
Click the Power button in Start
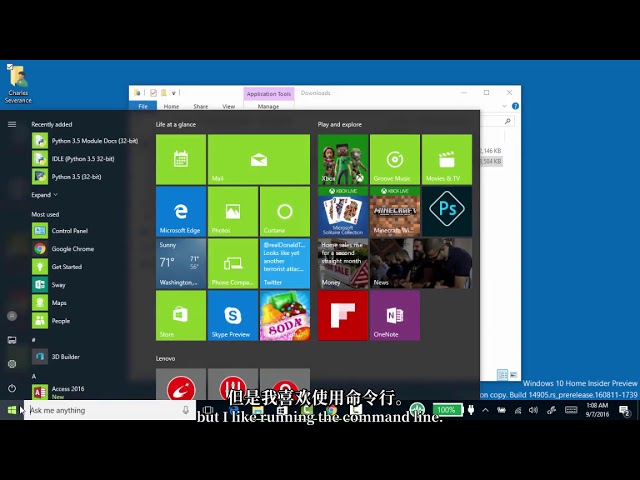pos(12,388)
